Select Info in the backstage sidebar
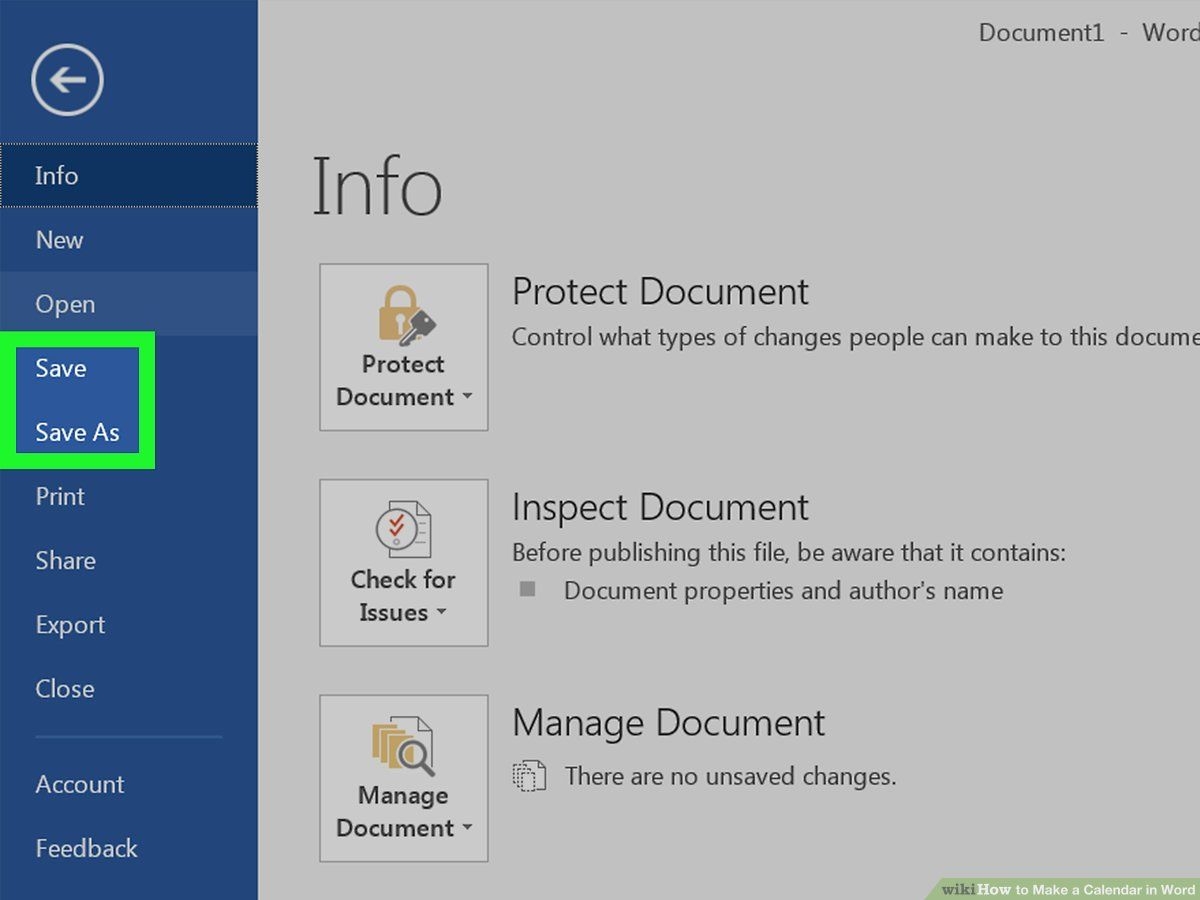 point(129,175)
